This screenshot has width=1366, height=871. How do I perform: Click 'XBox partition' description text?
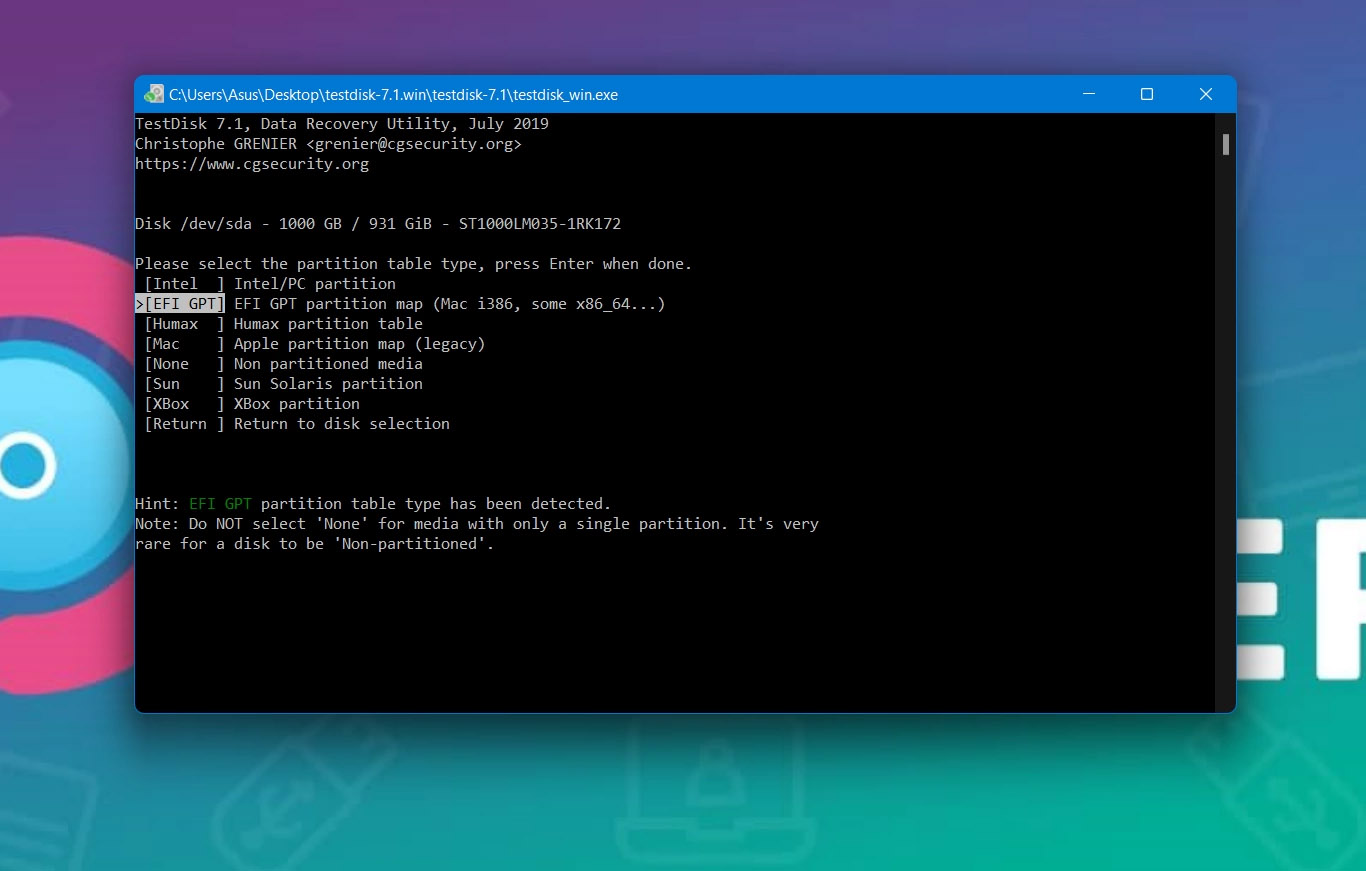tap(297, 404)
